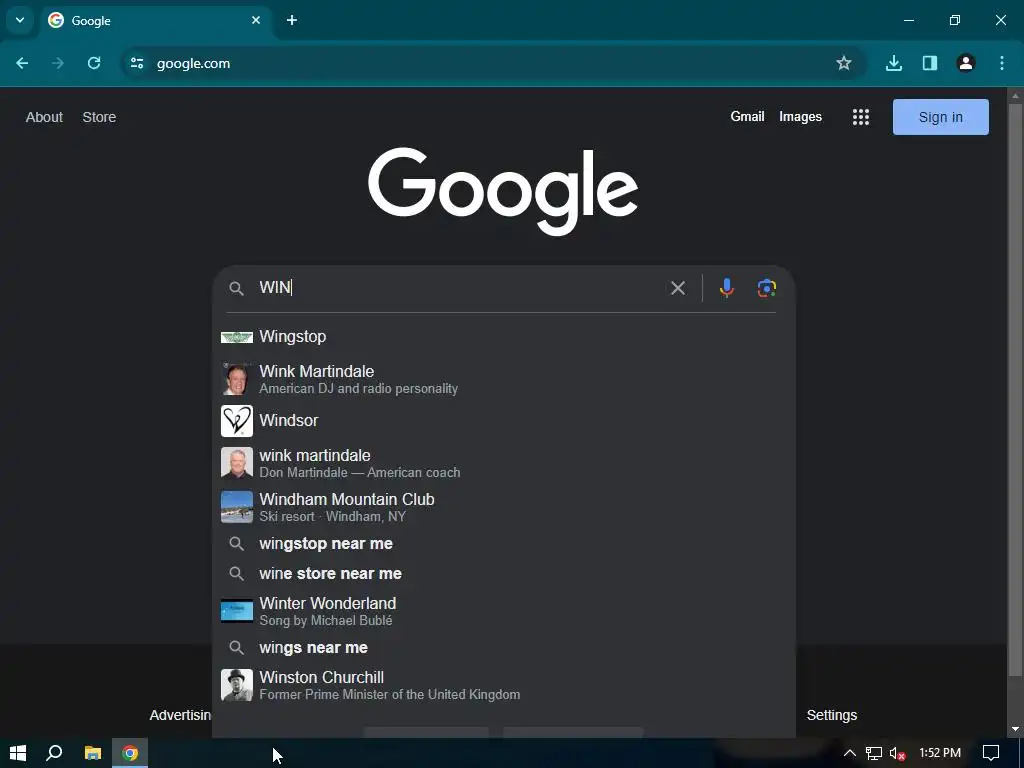Select 'wingstop near me' suggestion
Screen dimensions: 1024x768
504,543
